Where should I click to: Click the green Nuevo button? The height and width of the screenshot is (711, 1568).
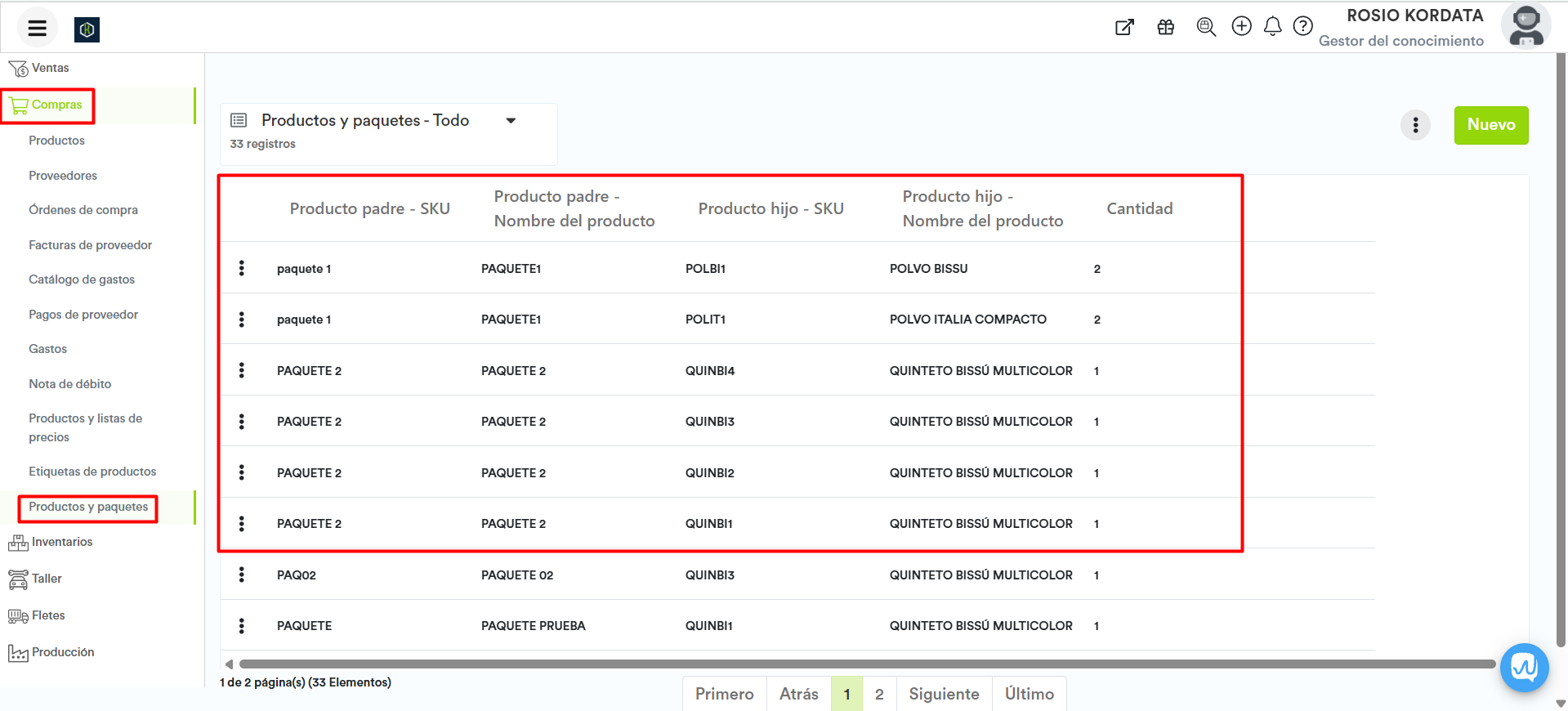[x=1490, y=125]
